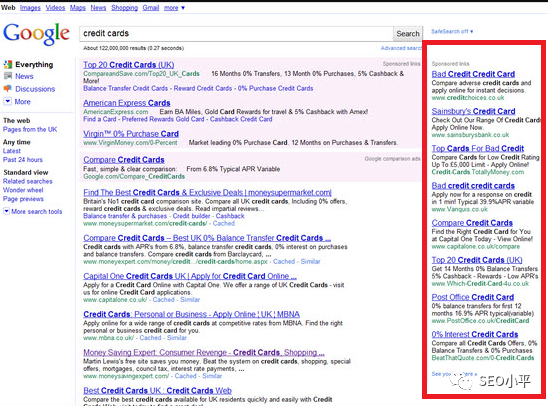Click the Search button
548x406 pixels.
408,34
